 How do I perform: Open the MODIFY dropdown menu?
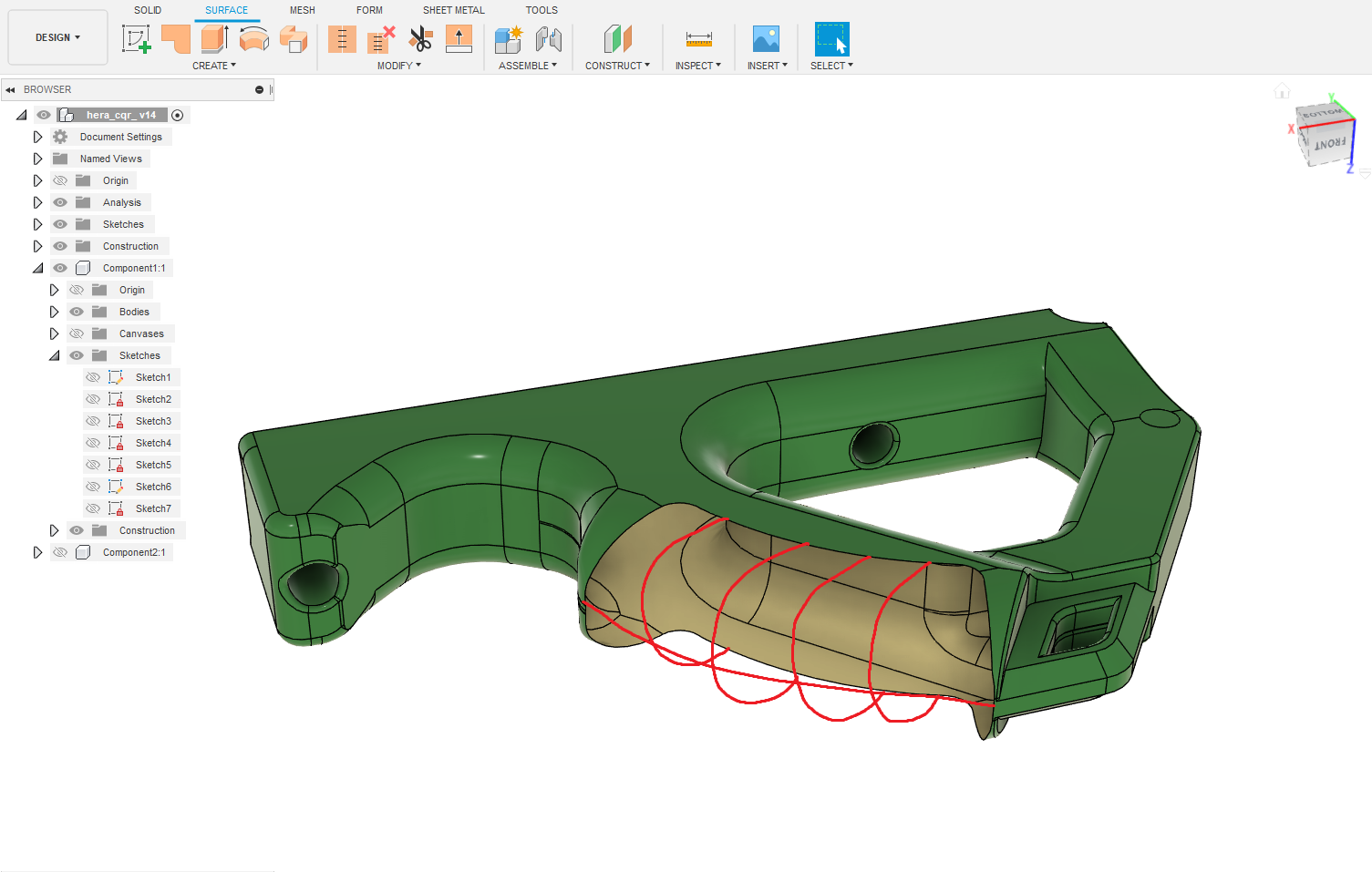398,66
